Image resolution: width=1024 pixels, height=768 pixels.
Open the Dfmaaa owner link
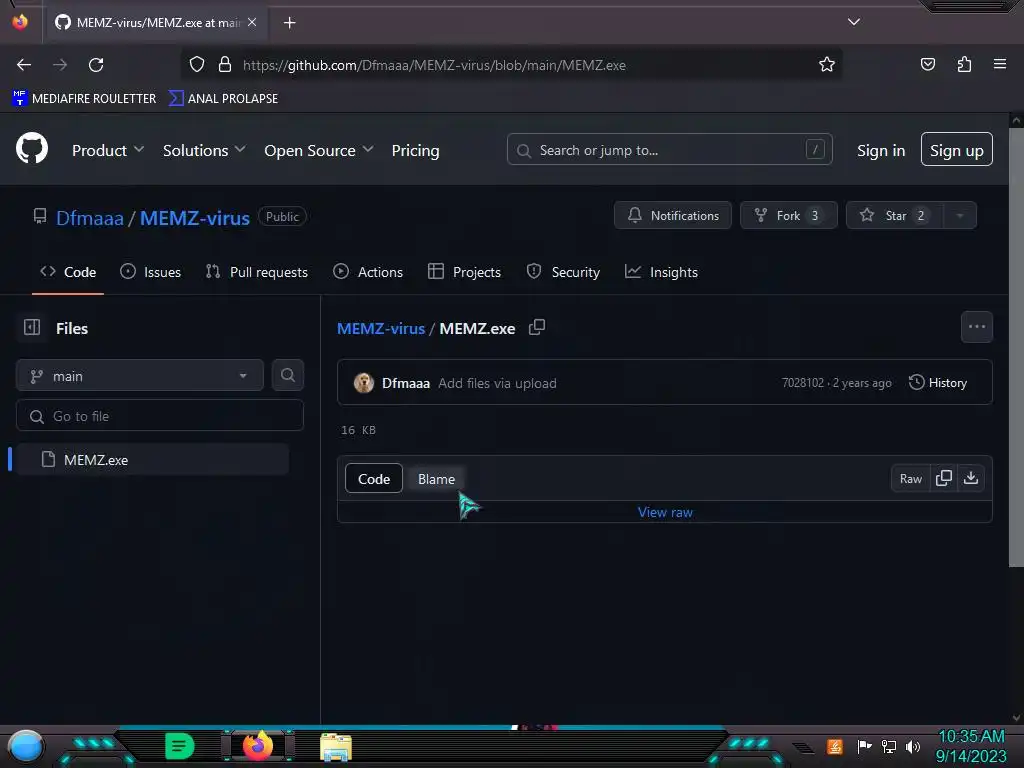(89, 217)
